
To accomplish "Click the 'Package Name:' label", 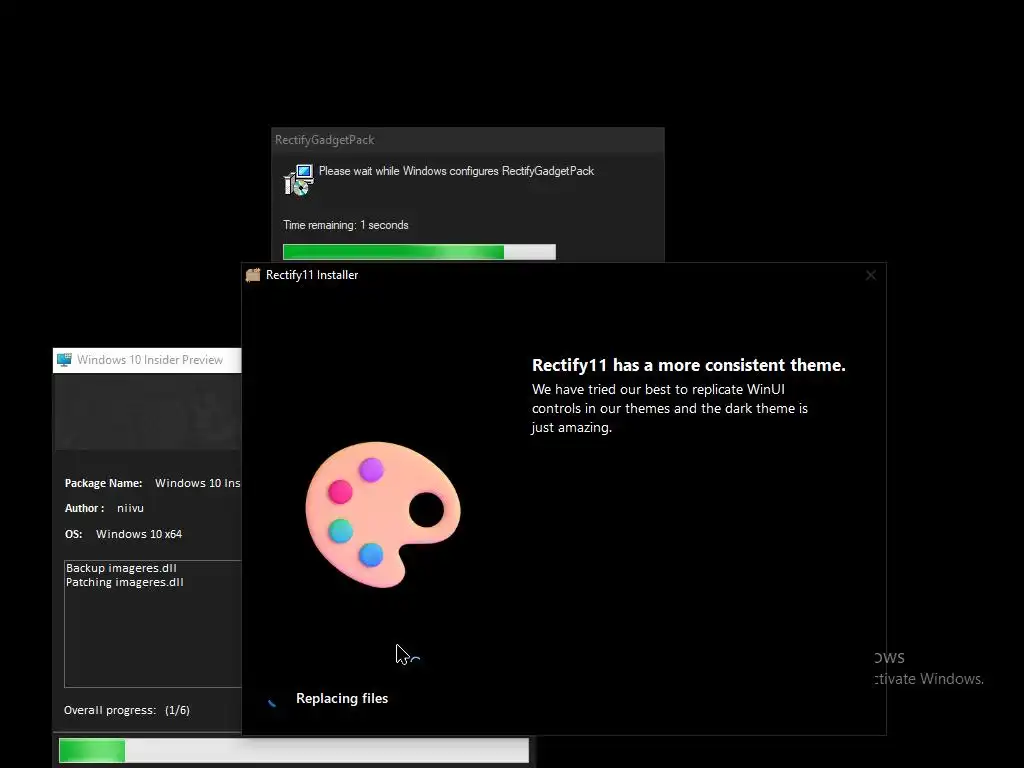I will 103,483.
